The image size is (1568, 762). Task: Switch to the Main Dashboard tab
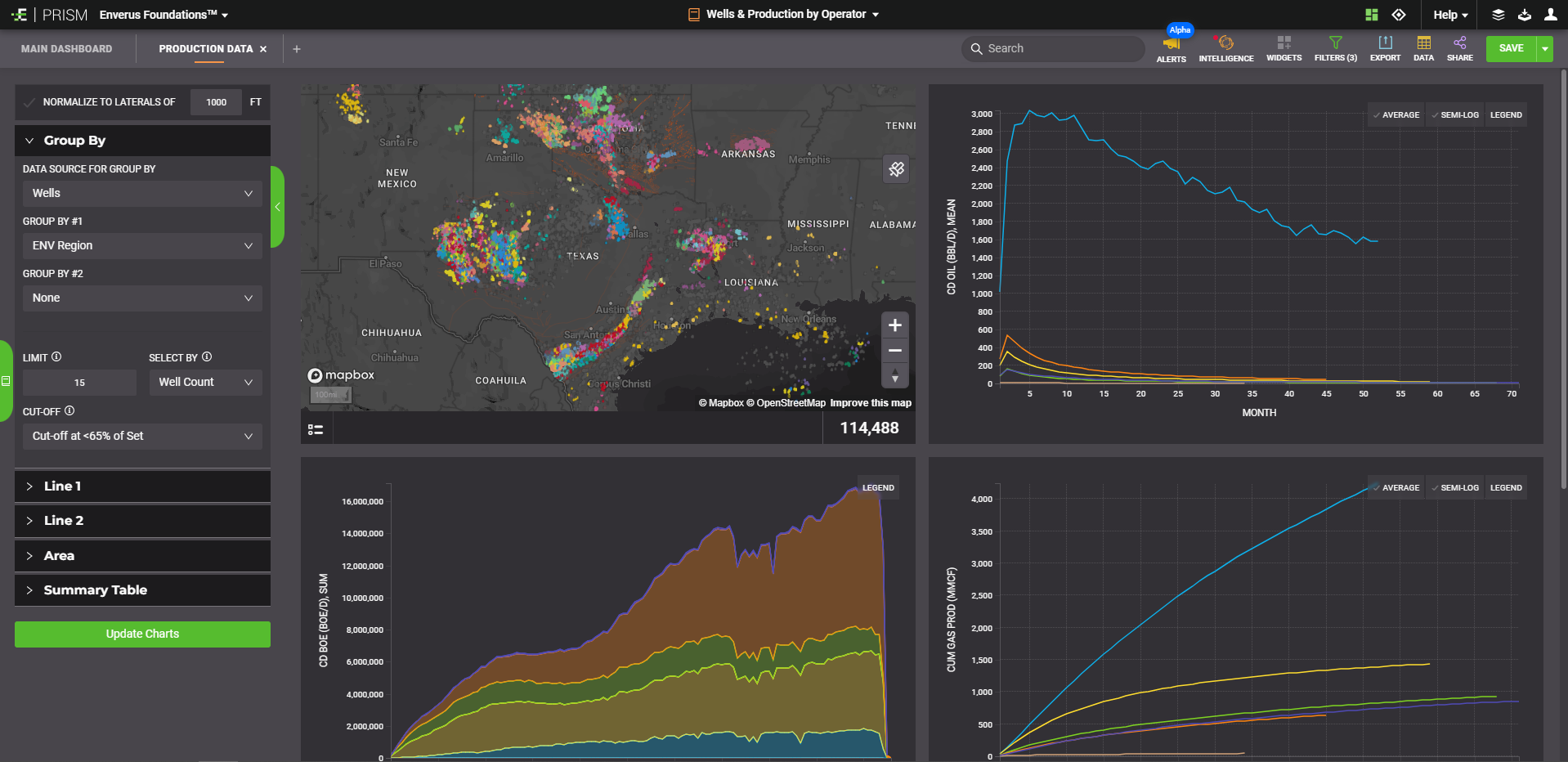coord(67,49)
